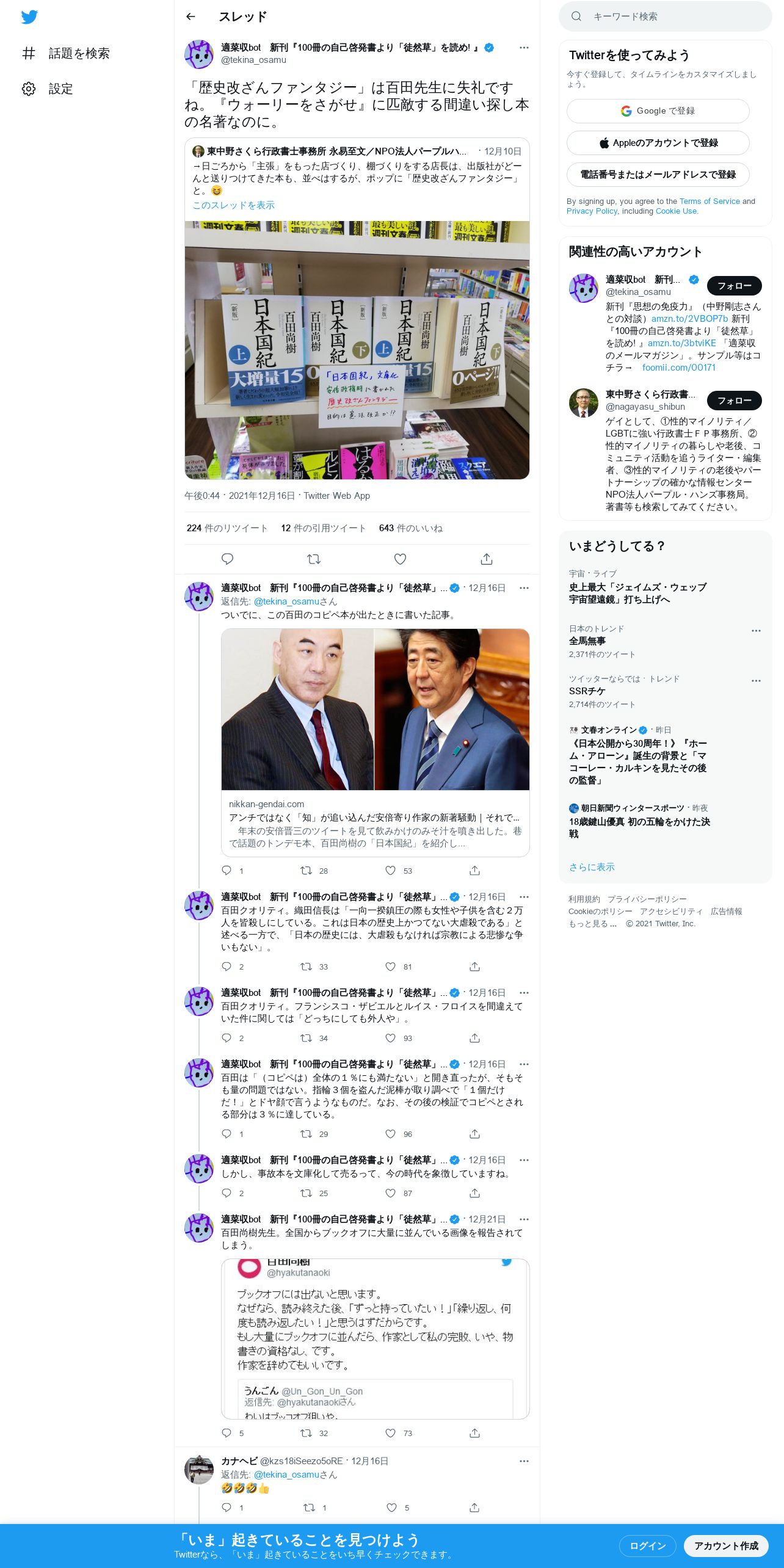View 224 件のリツイート list

(227, 528)
